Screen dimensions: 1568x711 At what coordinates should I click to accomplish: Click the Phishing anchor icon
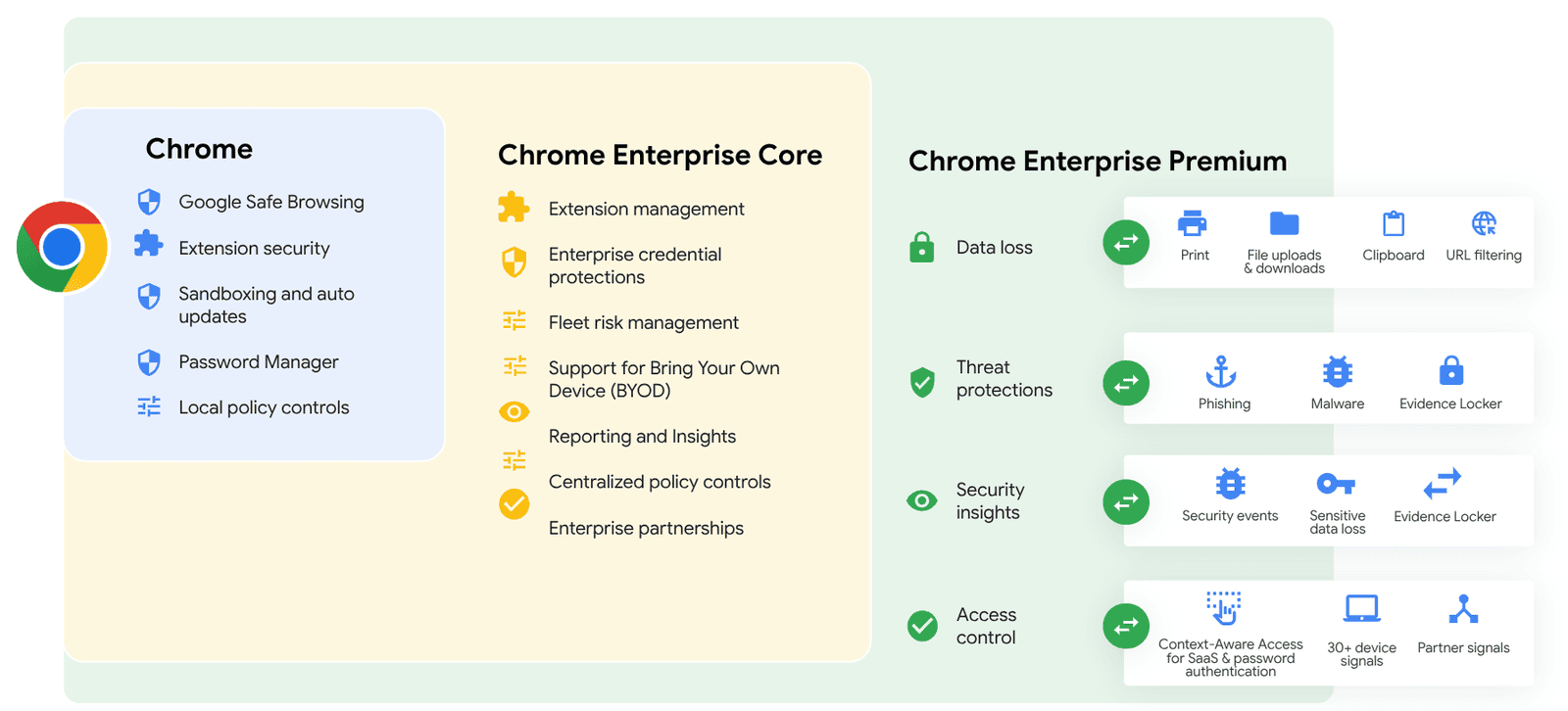(1221, 372)
